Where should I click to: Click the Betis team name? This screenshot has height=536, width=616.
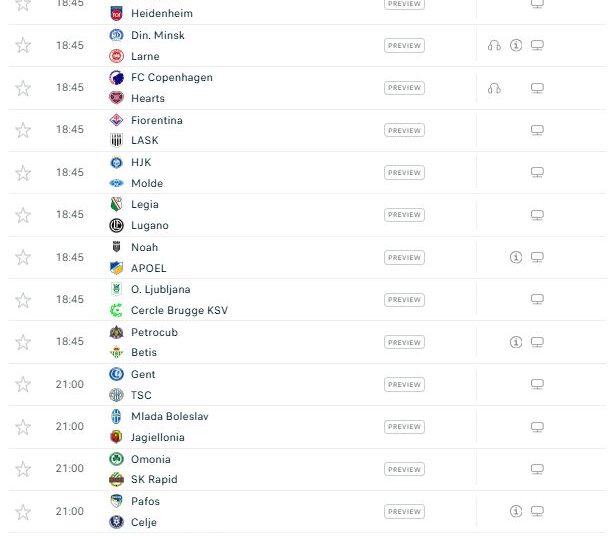(x=144, y=352)
